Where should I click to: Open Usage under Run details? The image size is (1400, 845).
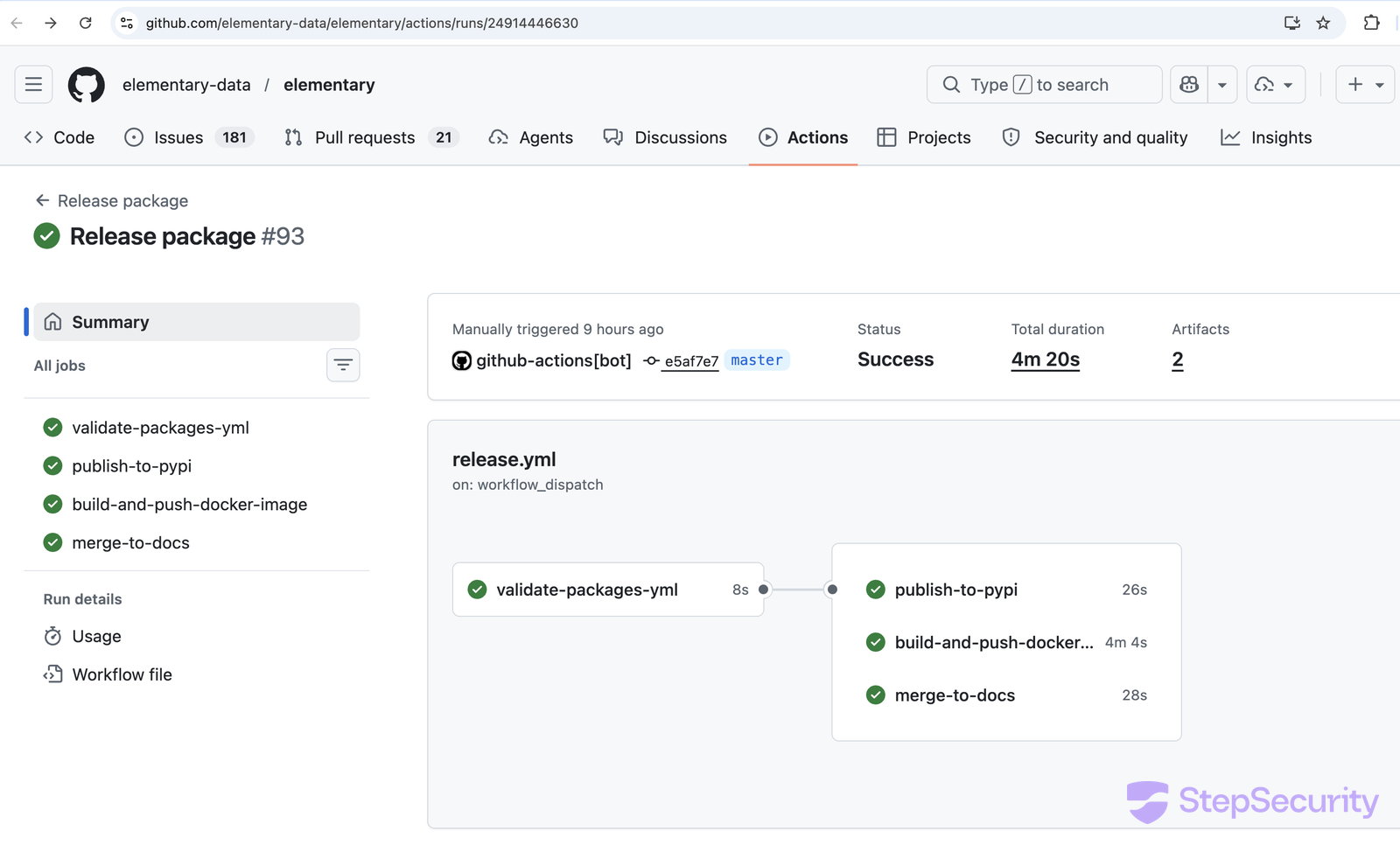pyautogui.click(x=96, y=637)
